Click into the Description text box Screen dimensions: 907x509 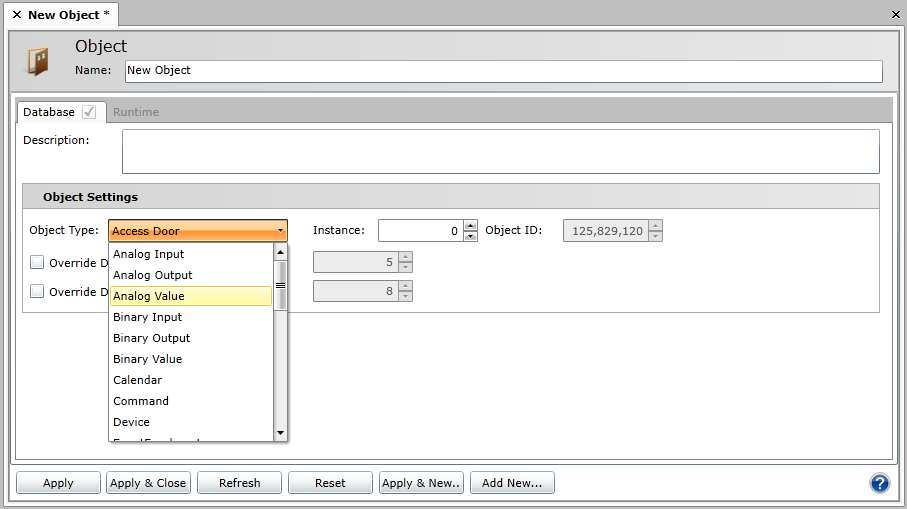tap(501, 152)
